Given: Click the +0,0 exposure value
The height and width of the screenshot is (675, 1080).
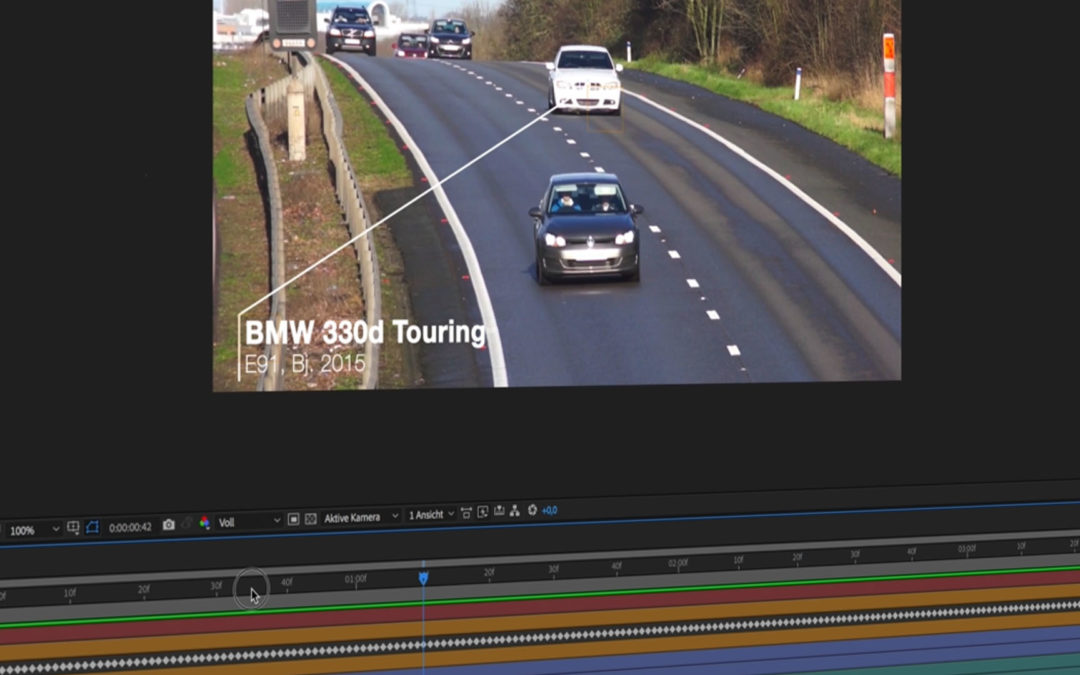Looking at the screenshot, I should pyautogui.click(x=550, y=510).
